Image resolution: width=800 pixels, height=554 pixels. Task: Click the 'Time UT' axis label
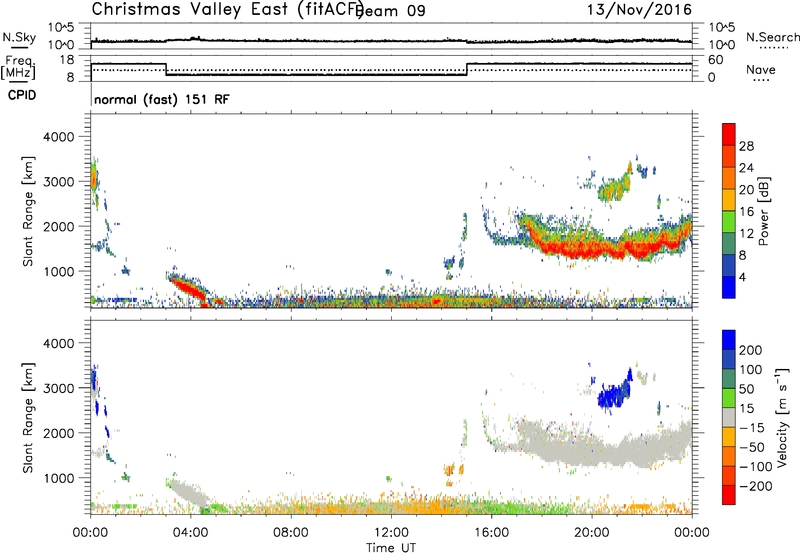click(x=391, y=548)
